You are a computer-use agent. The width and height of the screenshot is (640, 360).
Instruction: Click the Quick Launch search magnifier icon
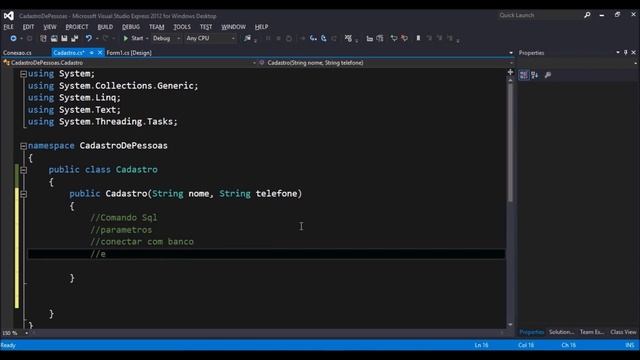point(587,15)
